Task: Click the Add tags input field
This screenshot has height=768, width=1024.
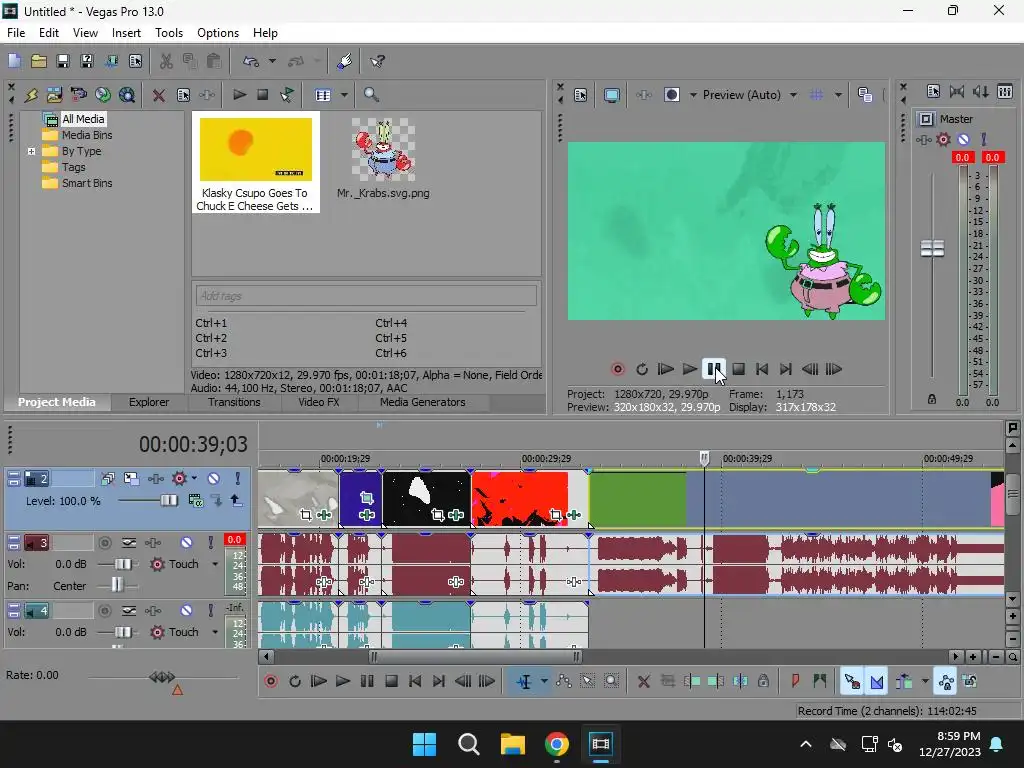Action: click(366, 296)
